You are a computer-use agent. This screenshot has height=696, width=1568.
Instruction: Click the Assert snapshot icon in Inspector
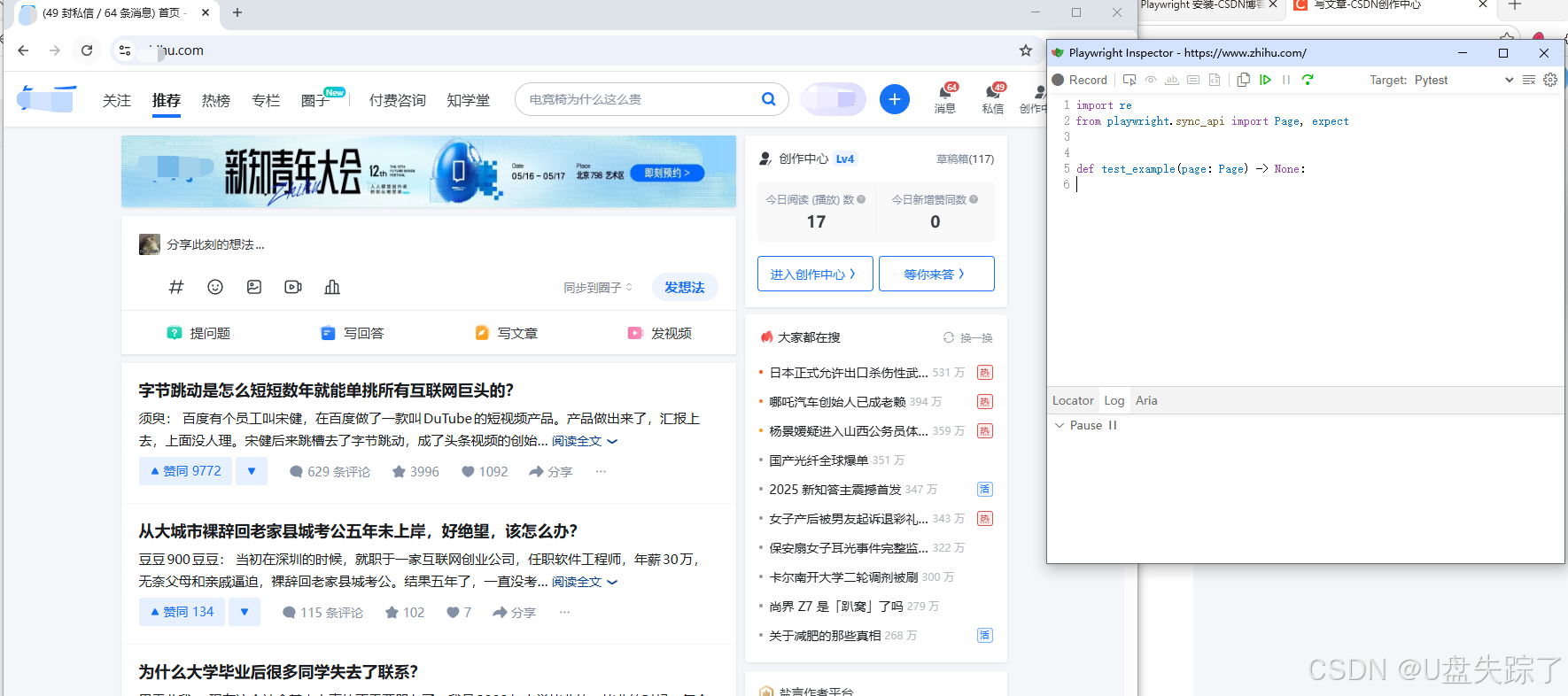coord(1215,80)
